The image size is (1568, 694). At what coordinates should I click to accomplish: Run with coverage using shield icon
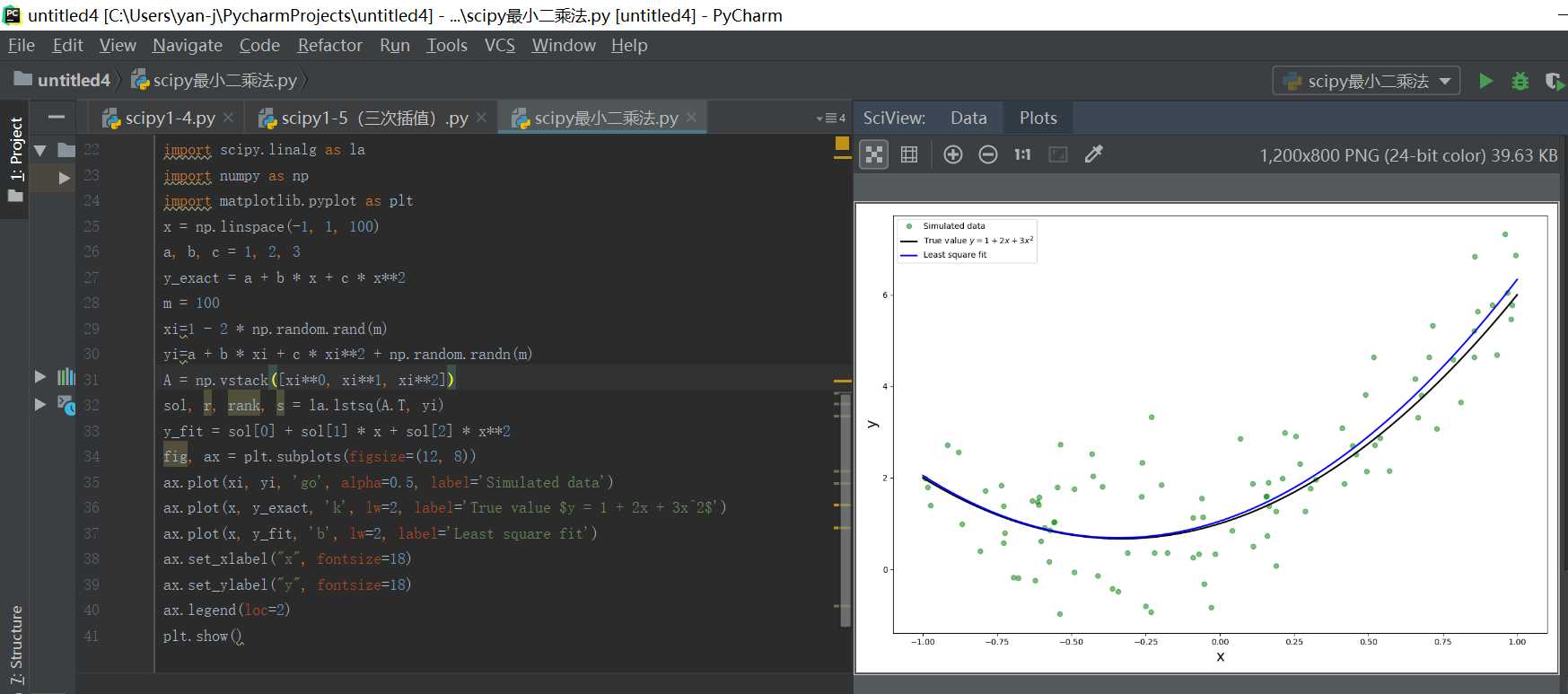[1555, 81]
